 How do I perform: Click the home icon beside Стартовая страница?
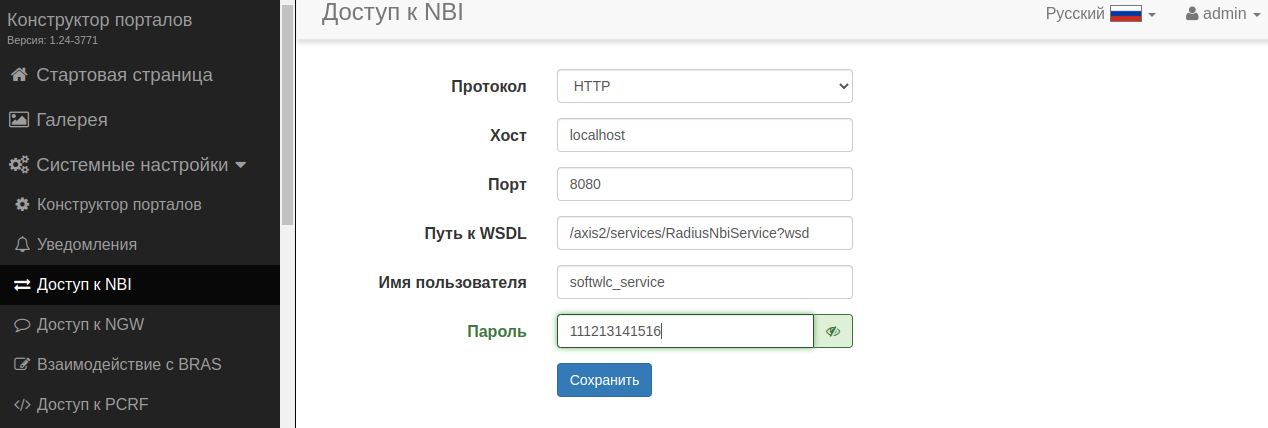[x=18, y=75]
